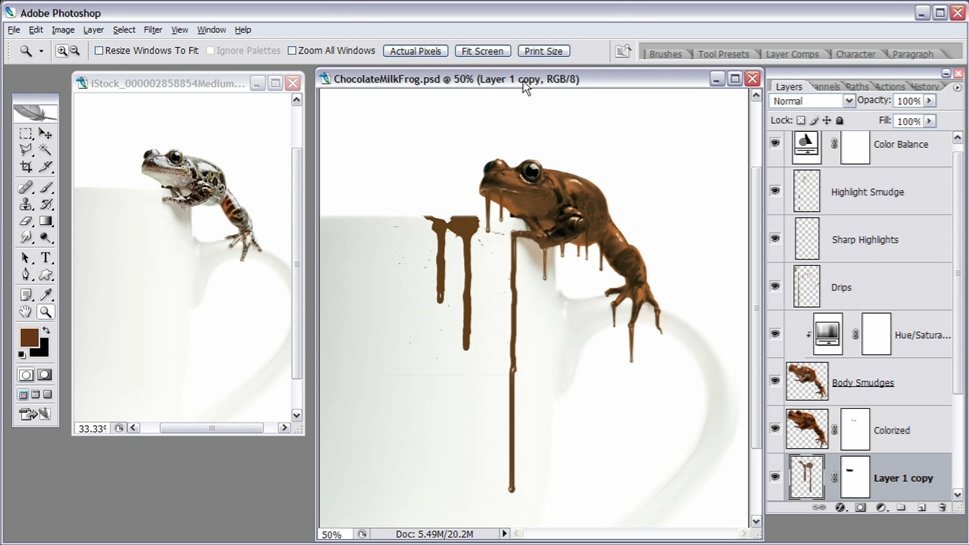Viewport: 969px width, 545px height.
Task: Create new layer group folder icon
Action: 901,507
